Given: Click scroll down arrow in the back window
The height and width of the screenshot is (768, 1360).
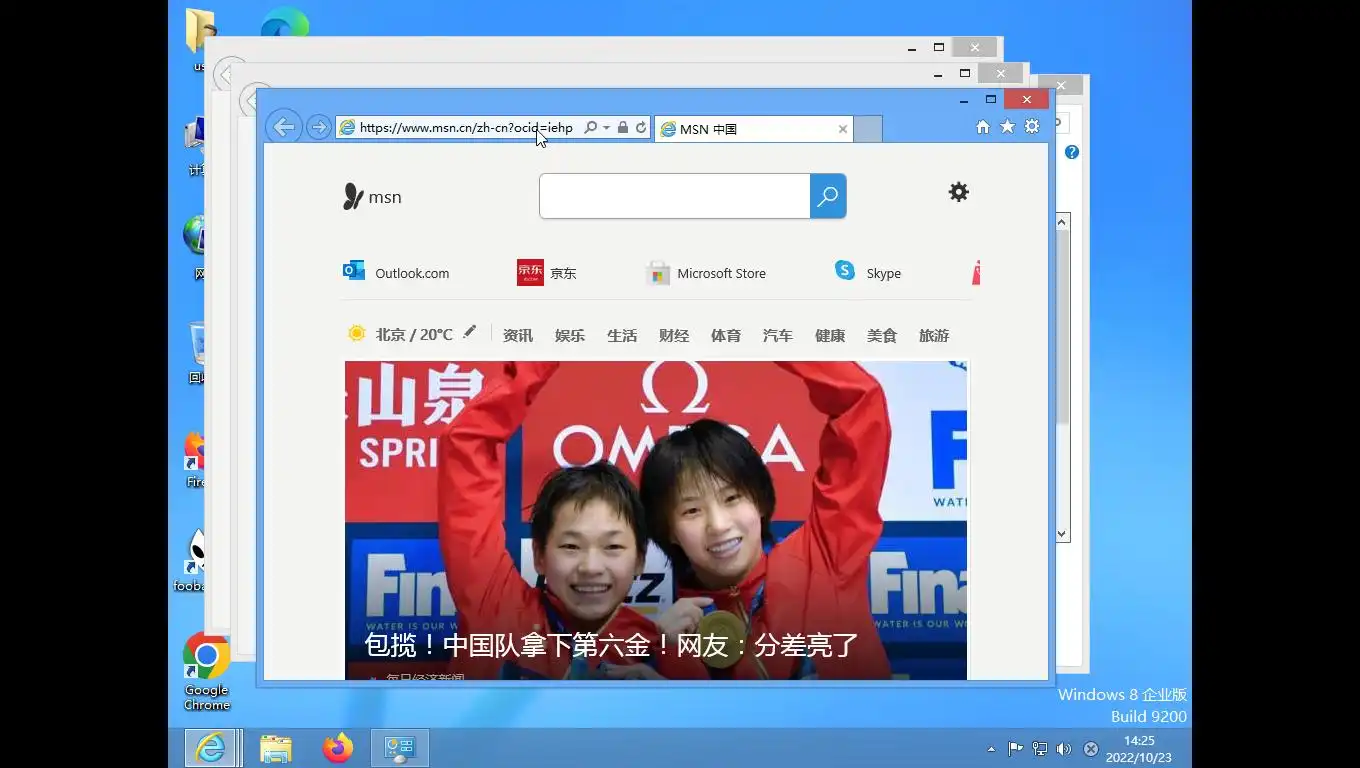Looking at the screenshot, I should click(1062, 534).
